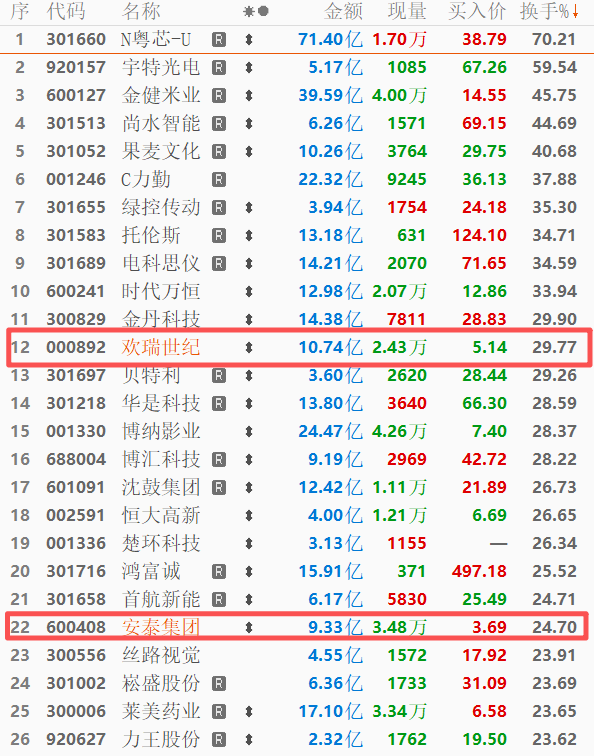Open stock 果麦文化
Viewport: 594px width, 756px height.
click(161, 151)
